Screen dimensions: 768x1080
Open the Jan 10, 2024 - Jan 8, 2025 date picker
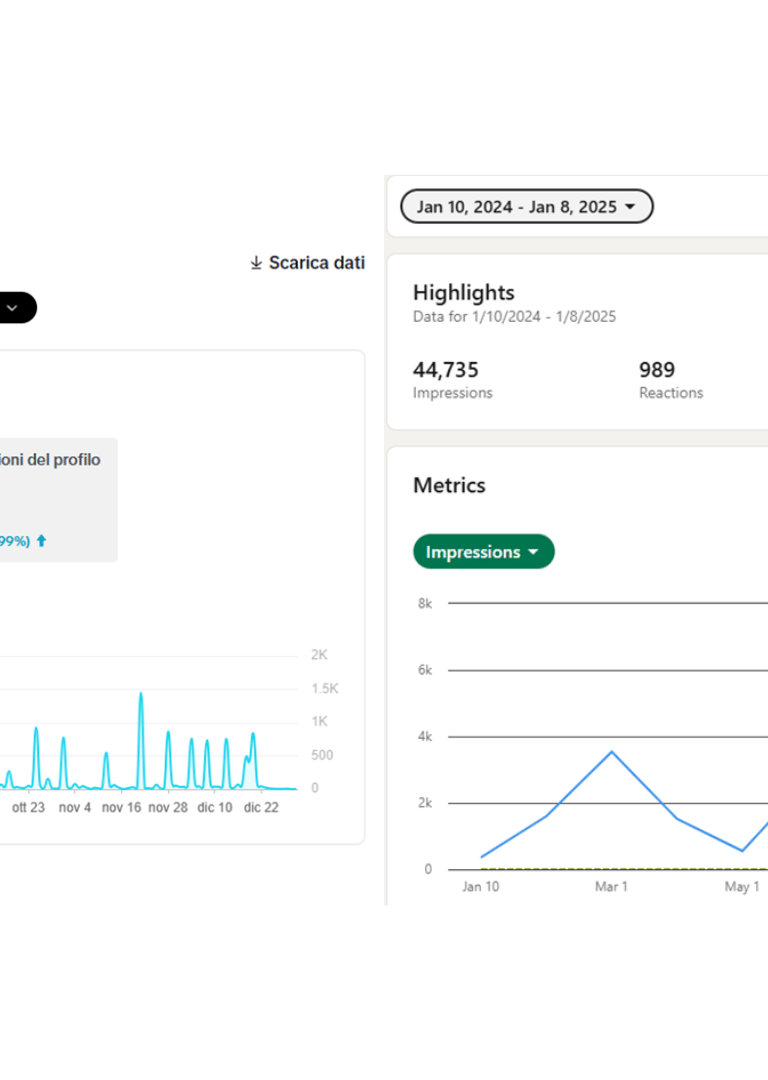(x=526, y=207)
